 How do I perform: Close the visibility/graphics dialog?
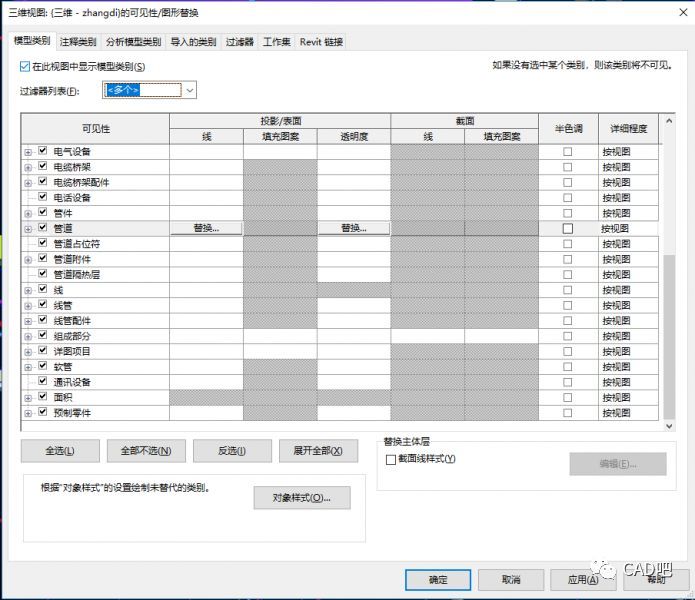tap(683, 12)
